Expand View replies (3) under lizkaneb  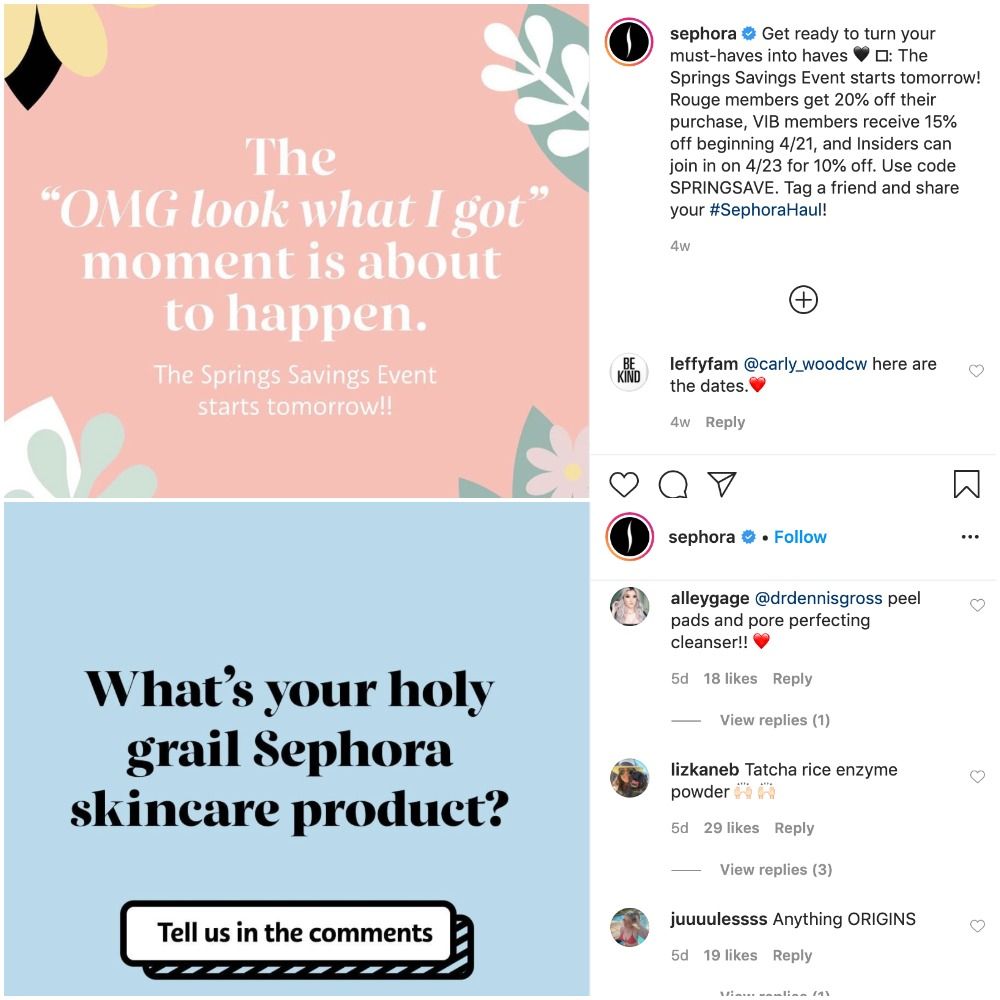[x=776, y=869]
